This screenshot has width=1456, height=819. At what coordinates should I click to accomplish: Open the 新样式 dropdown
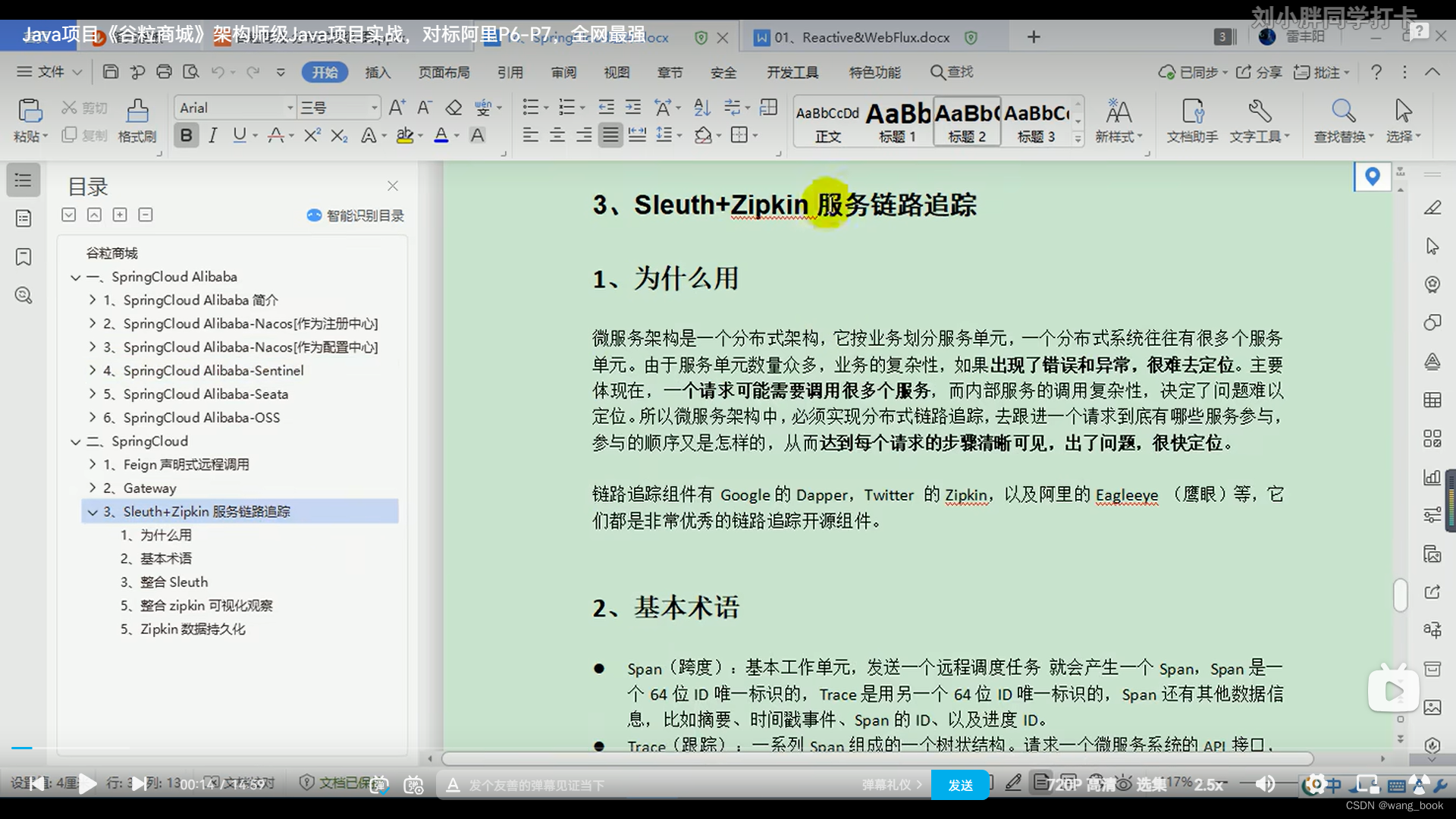[x=1119, y=121]
